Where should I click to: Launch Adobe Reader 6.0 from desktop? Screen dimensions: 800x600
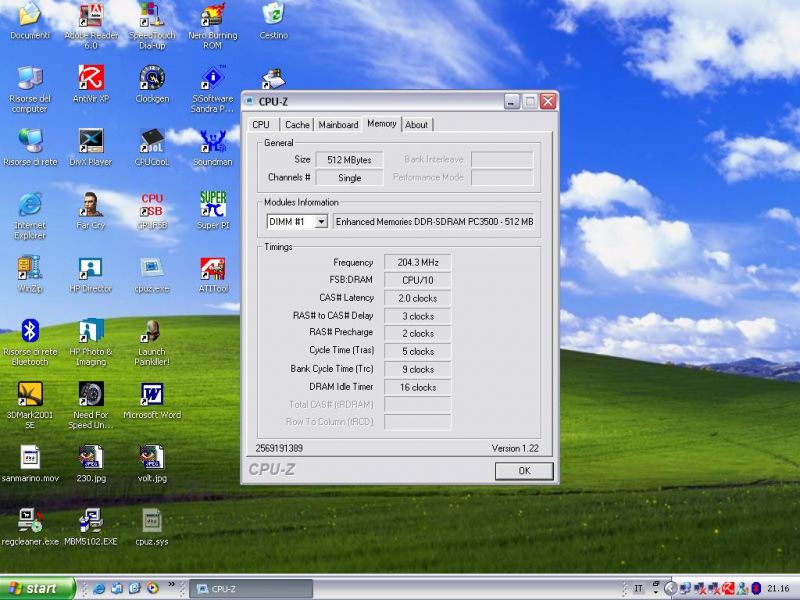pos(91,26)
